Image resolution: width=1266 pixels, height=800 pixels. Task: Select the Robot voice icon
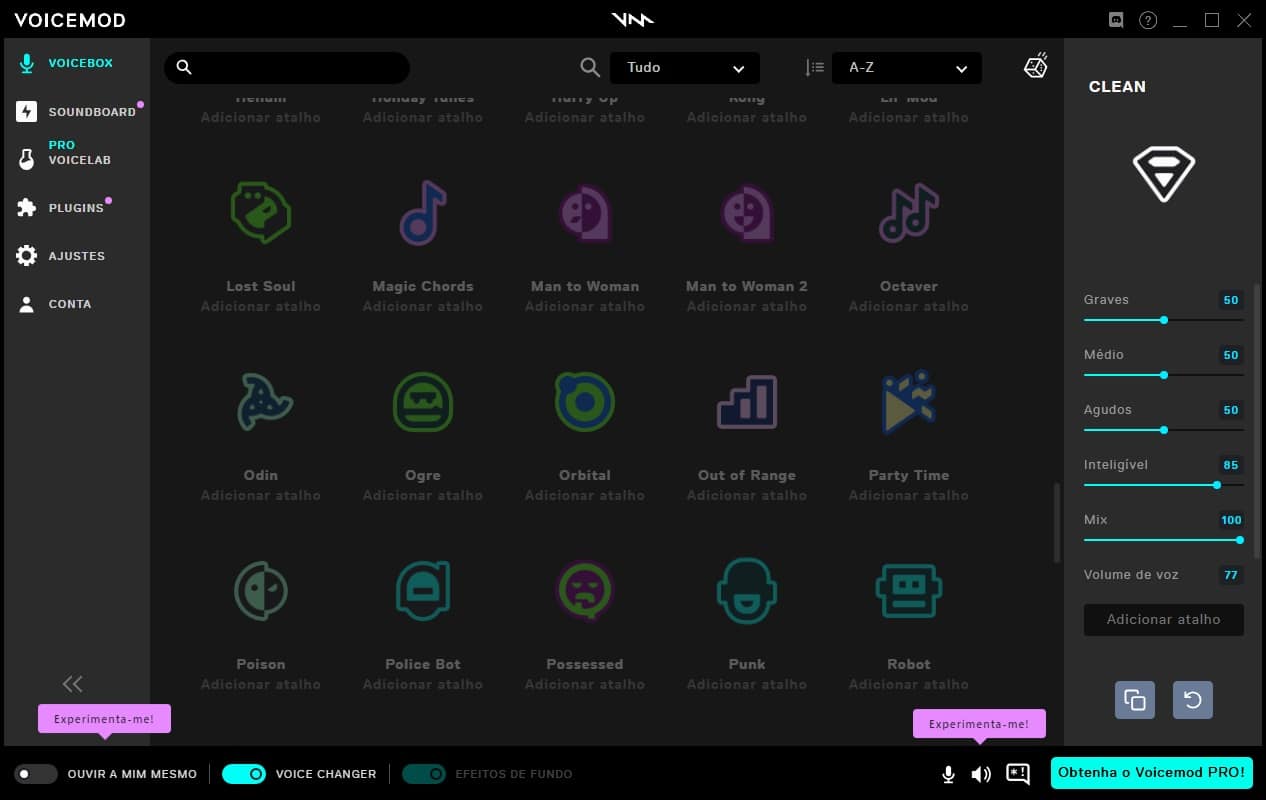pyautogui.click(x=908, y=591)
